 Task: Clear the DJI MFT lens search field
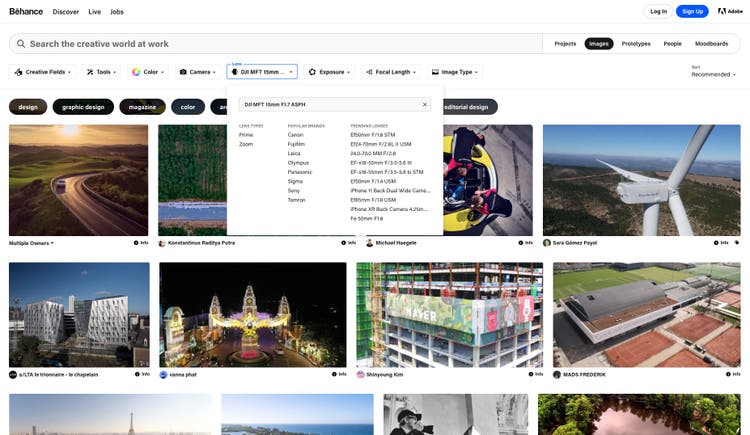(424, 104)
